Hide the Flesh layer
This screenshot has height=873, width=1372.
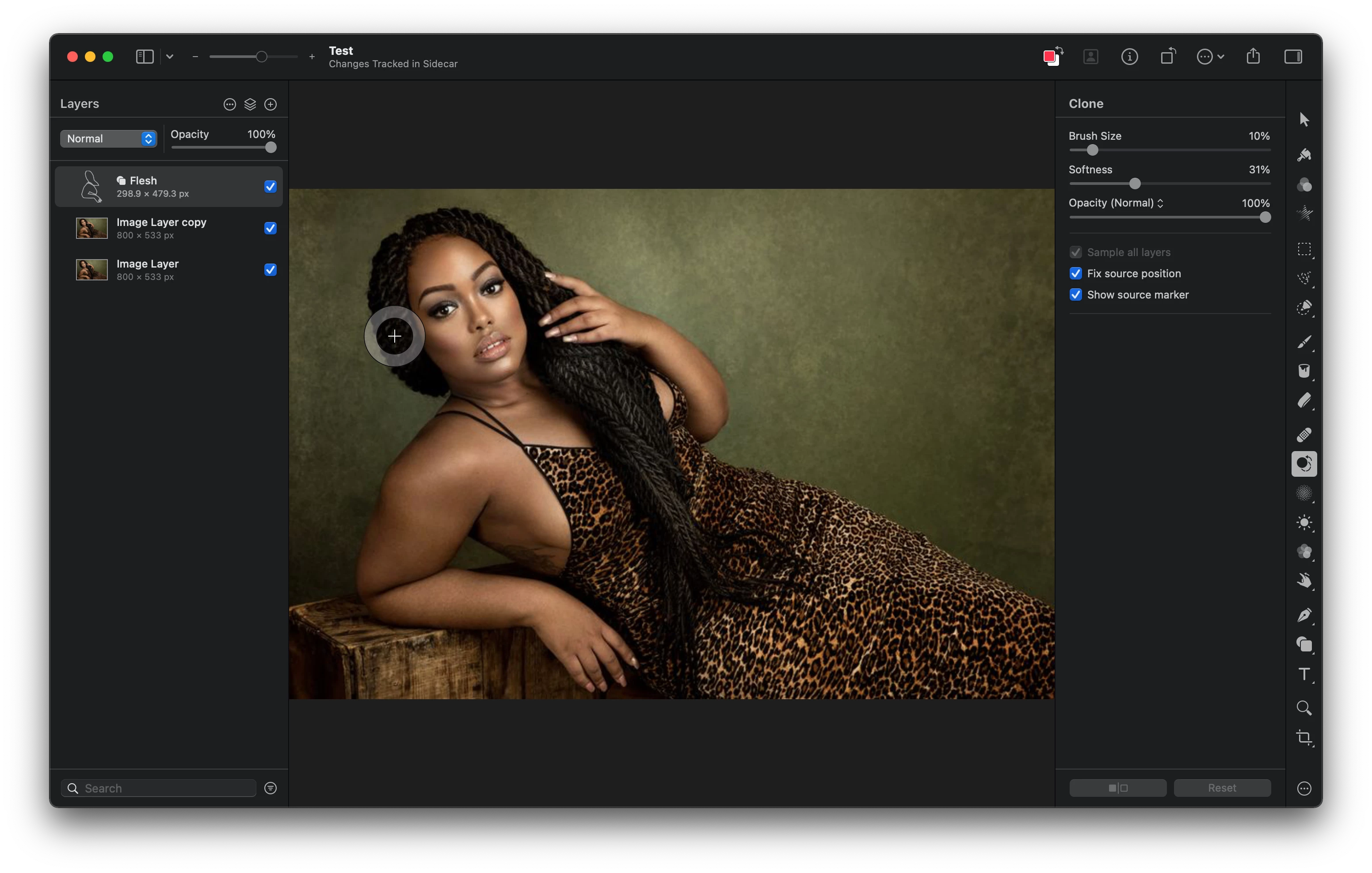tap(271, 187)
